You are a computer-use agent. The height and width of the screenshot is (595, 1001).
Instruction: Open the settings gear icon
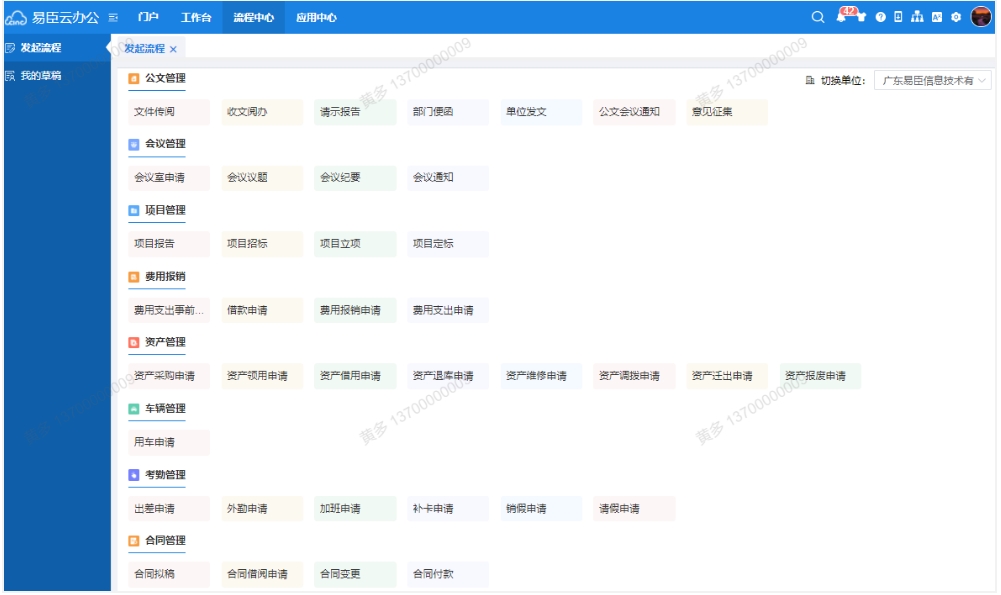pos(956,17)
